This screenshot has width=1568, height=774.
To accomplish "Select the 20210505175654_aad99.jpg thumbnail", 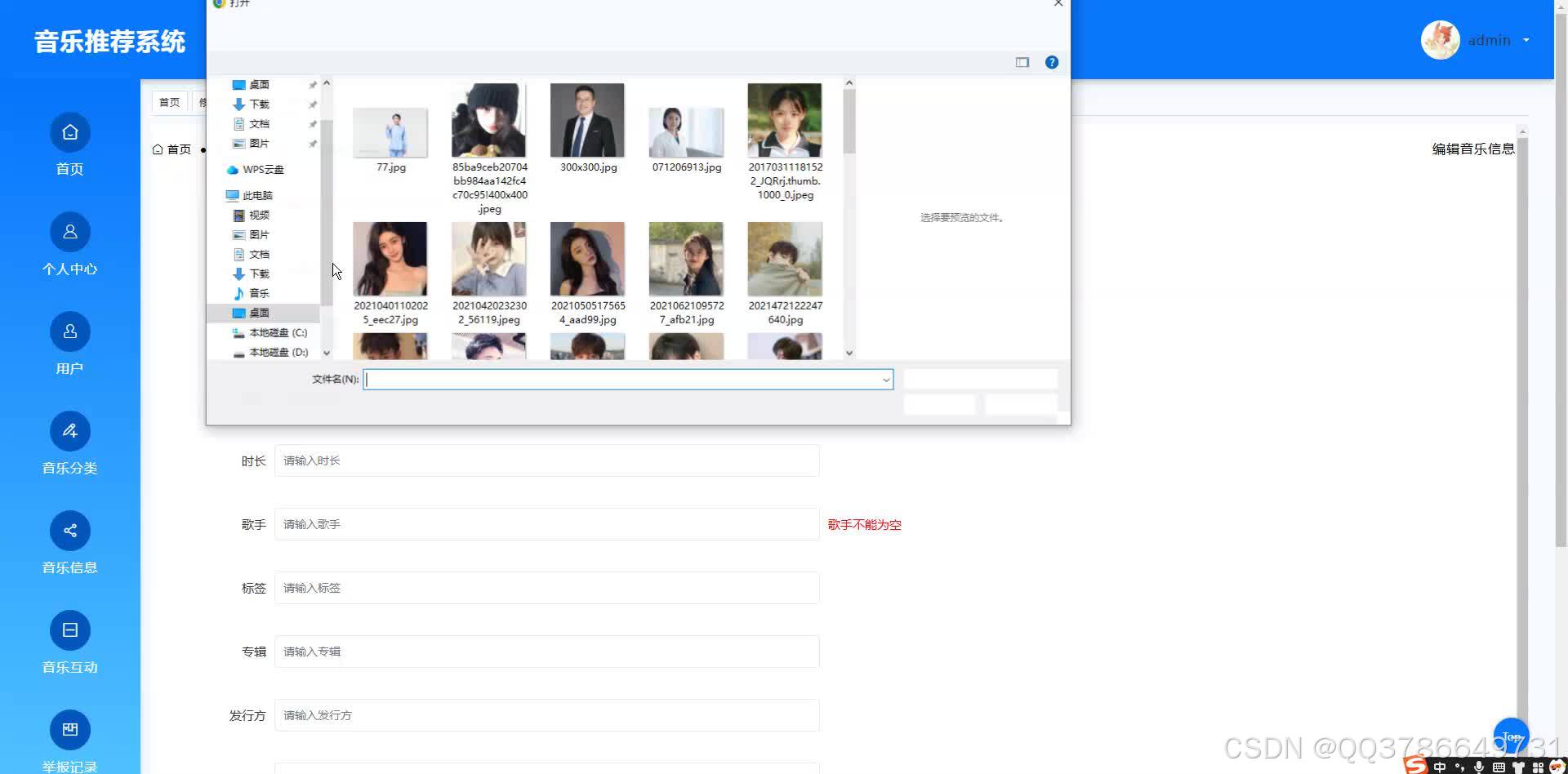I will point(587,259).
